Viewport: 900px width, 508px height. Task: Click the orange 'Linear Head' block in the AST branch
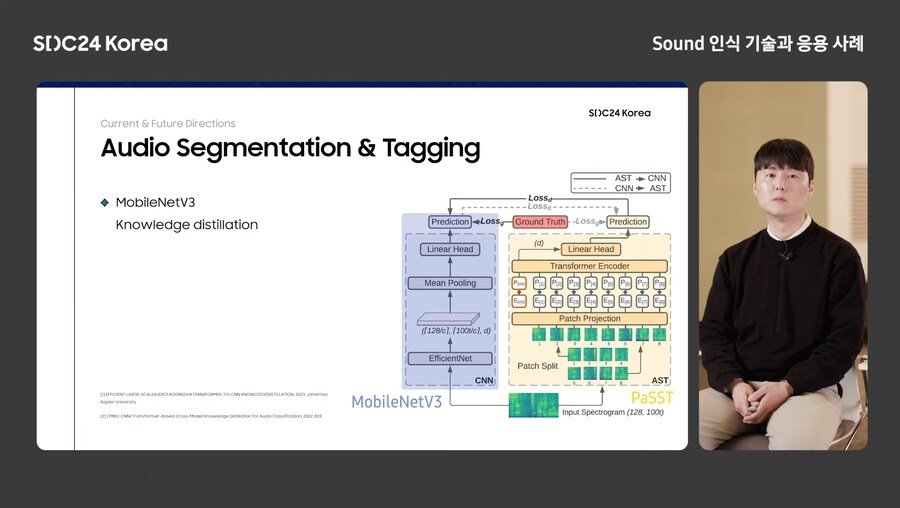click(591, 249)
